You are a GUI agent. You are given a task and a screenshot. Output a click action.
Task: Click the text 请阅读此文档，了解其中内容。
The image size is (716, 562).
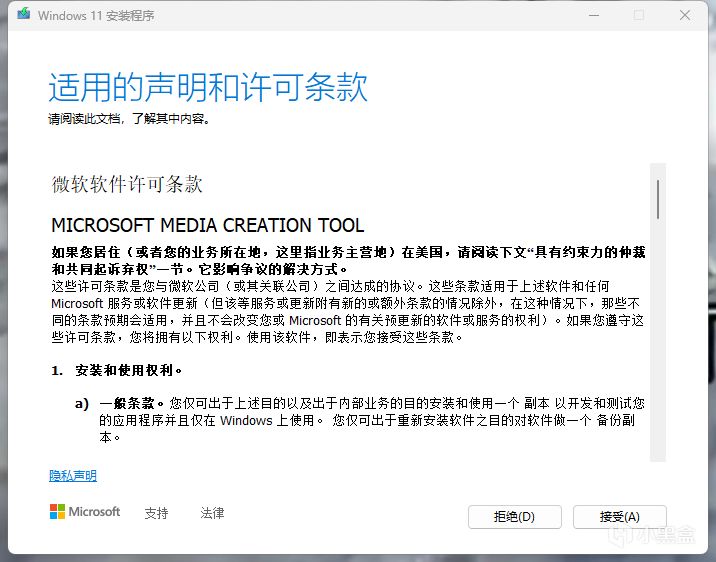point(129,119)
